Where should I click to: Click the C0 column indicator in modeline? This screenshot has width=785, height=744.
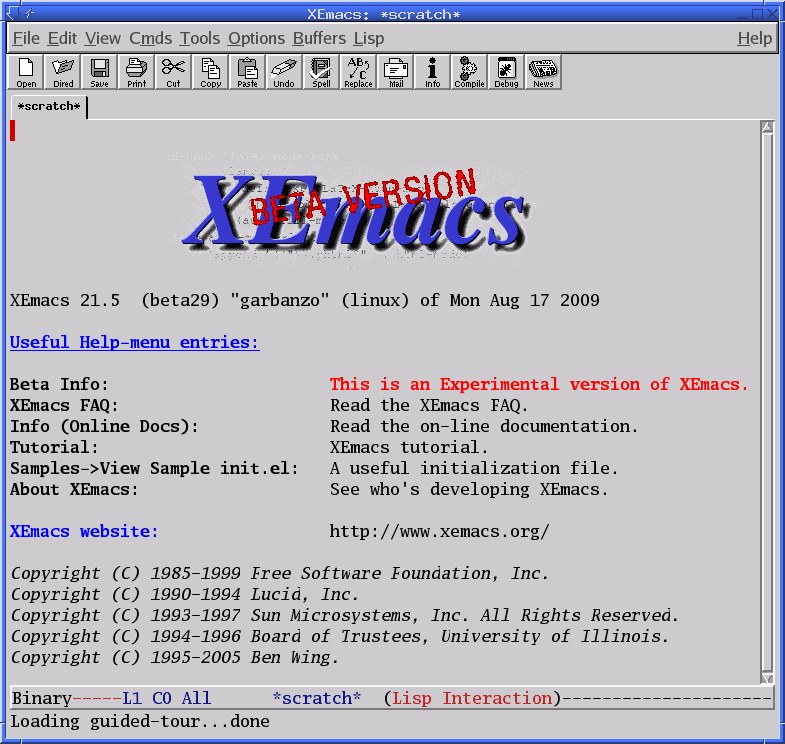[x=162, y=698]
